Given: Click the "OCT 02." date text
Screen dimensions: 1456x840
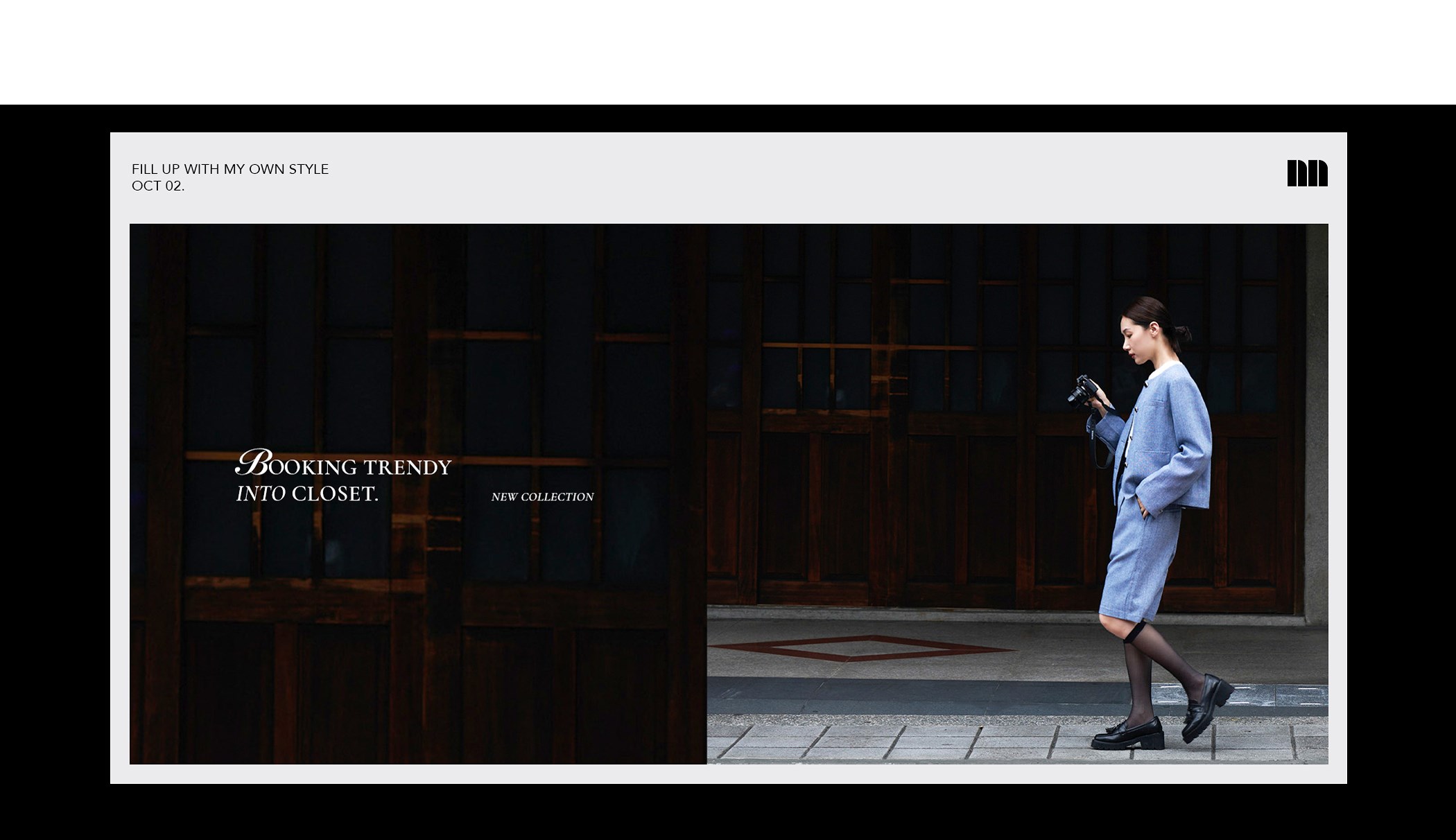Looking at the screenshot, I should click(158, 186).
